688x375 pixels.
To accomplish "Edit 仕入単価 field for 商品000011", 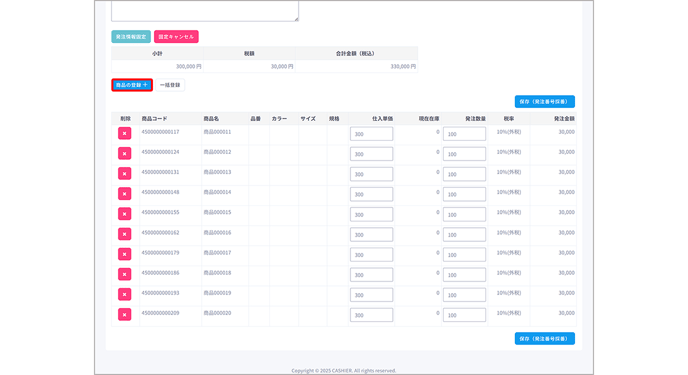I will click(x=371, y=134).
